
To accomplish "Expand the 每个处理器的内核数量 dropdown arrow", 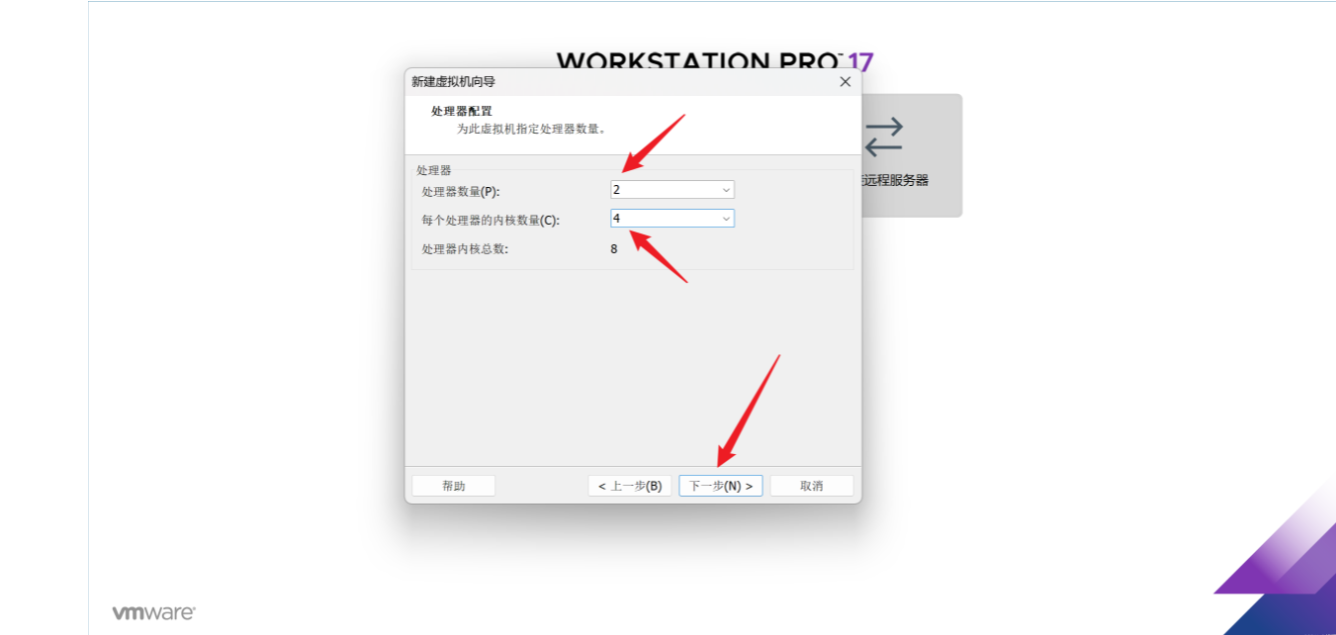I will coord(726,218).
